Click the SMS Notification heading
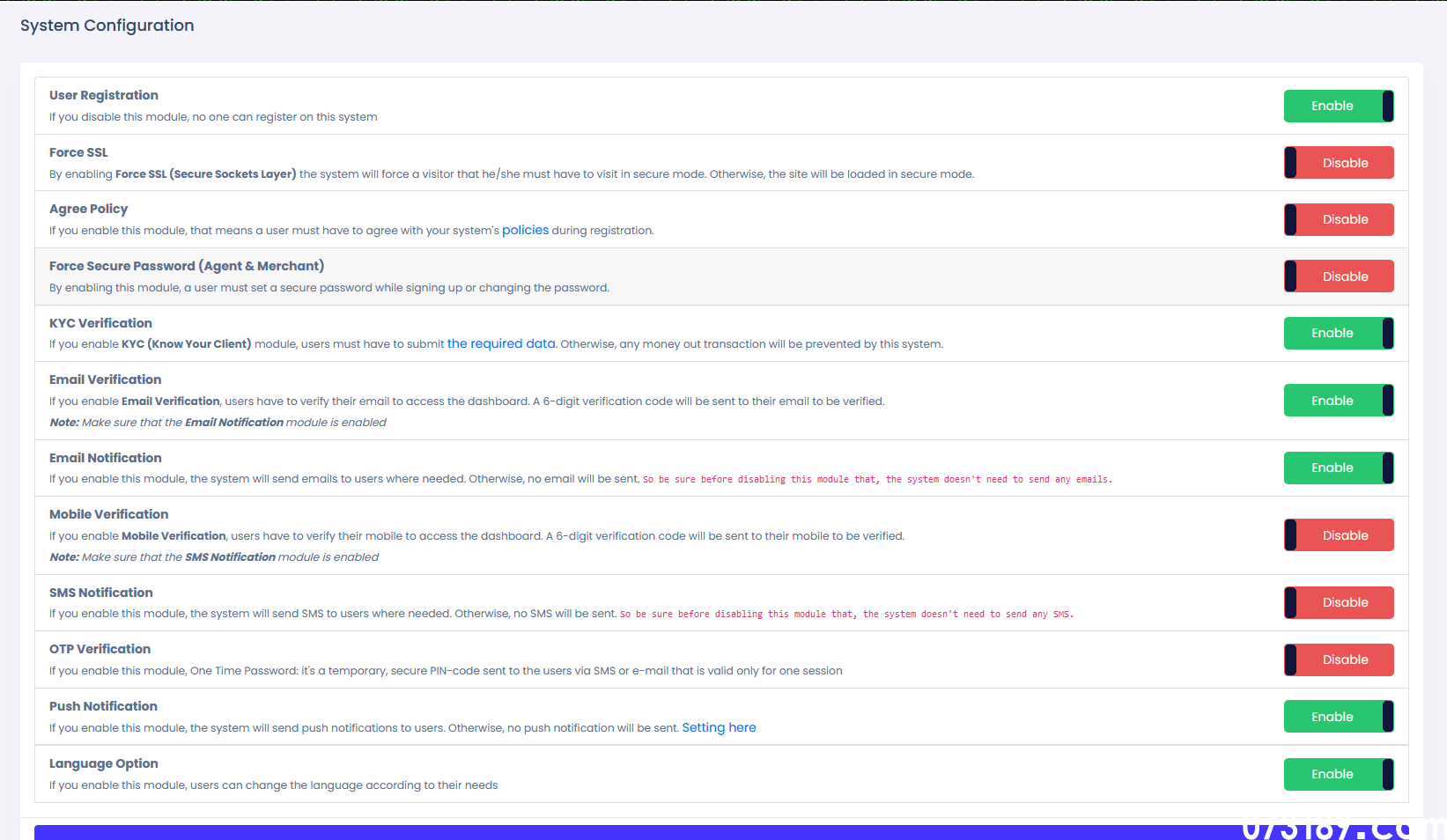This screenshot has width=1447, height=840. (x=100, y=593)
